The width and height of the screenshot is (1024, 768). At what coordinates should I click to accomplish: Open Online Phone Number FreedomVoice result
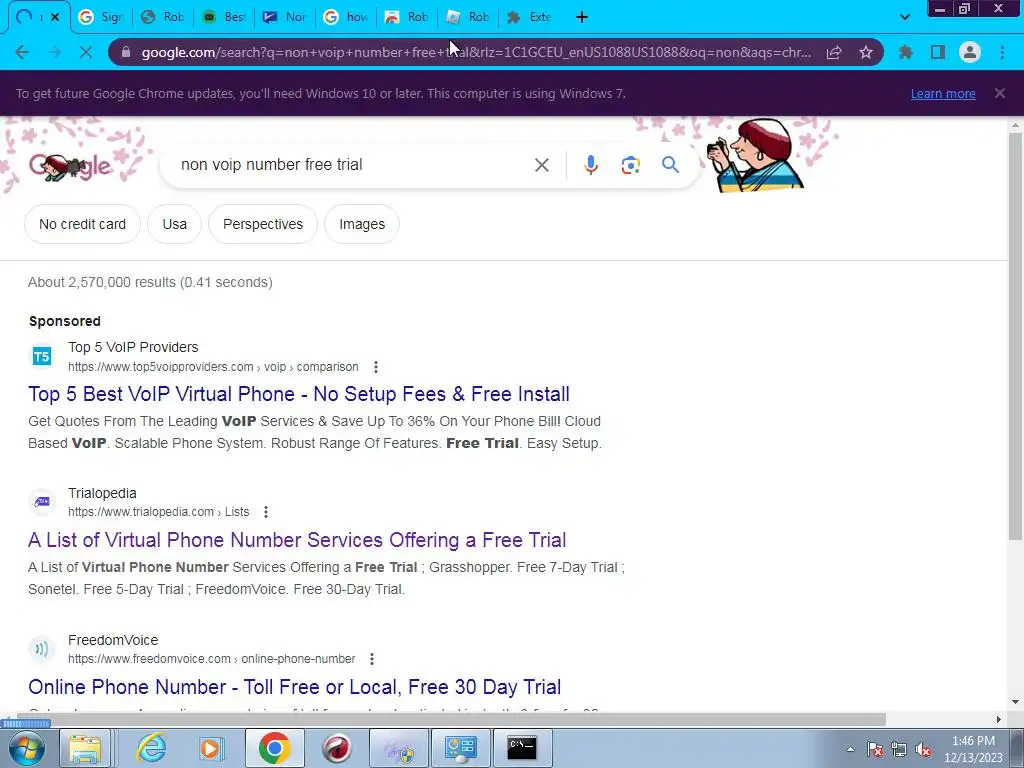click(295, 687)
